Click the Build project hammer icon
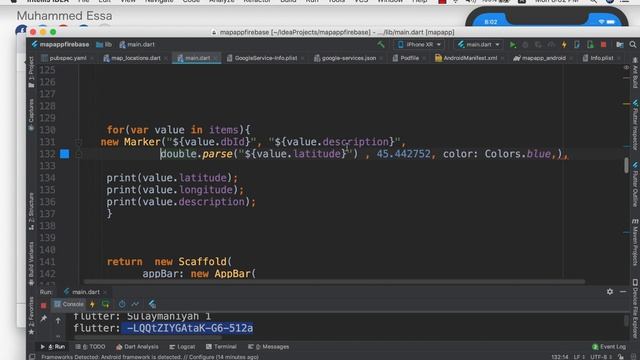Image resolution: width=640 pixels, height=360 pixels. tap(381, 44)
